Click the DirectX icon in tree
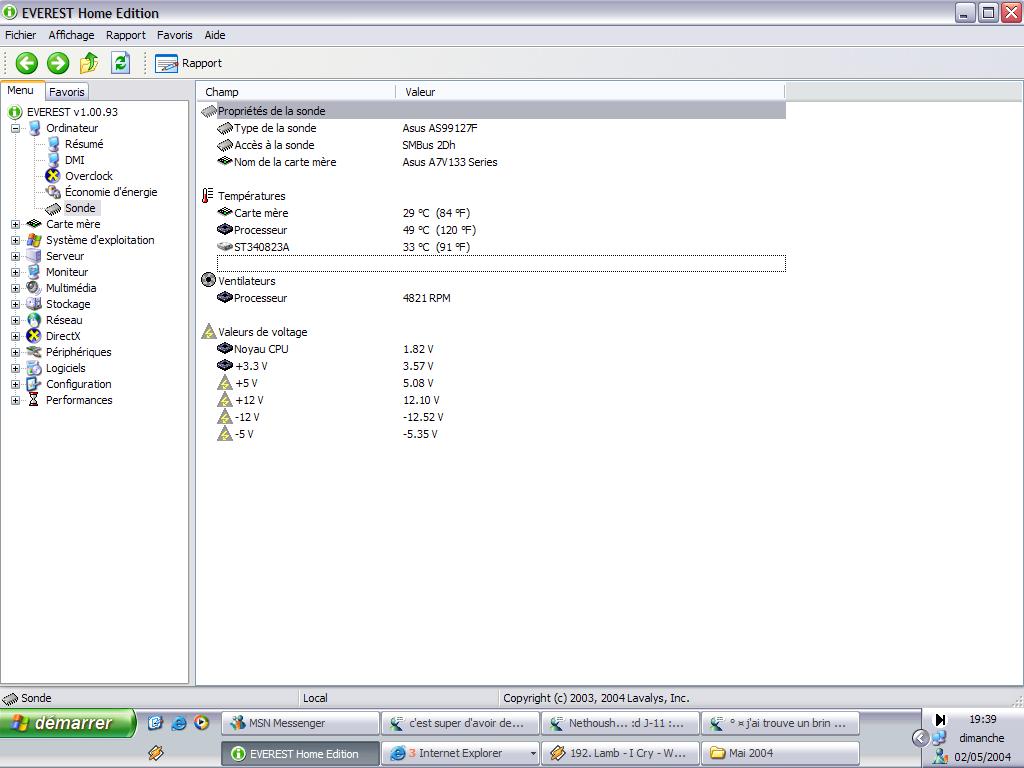 (34, 336)
